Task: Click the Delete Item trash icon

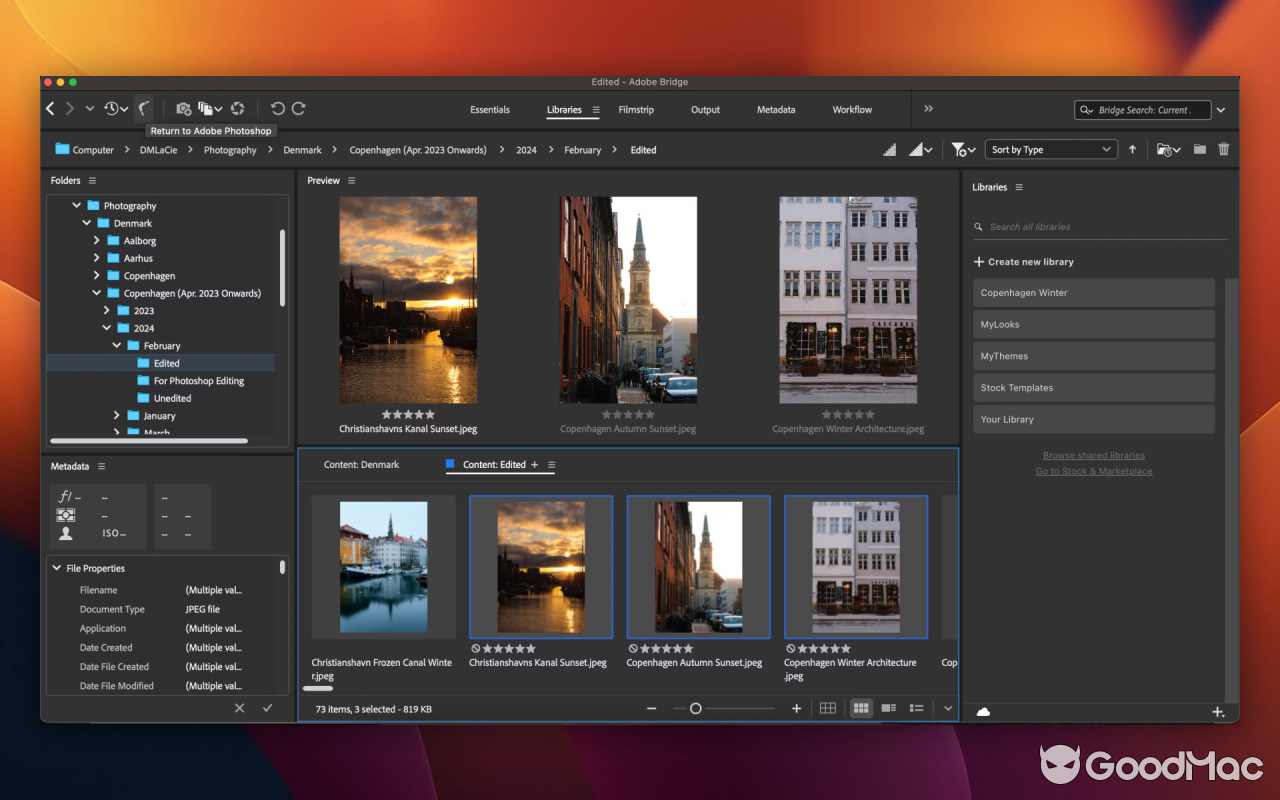Action: tap(1223, 149)
